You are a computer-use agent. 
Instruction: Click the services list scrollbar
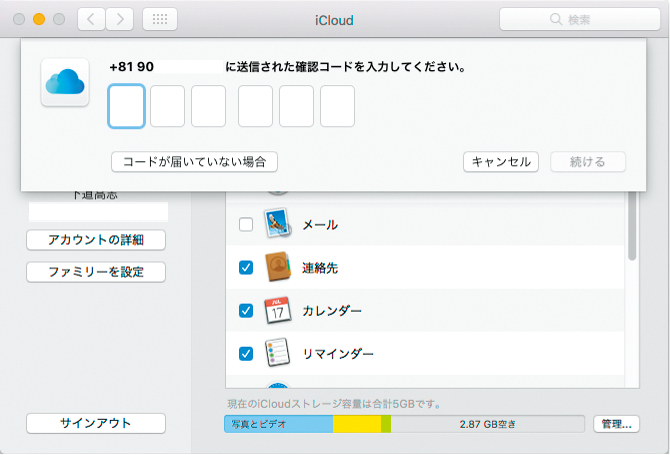coord(632,226)
